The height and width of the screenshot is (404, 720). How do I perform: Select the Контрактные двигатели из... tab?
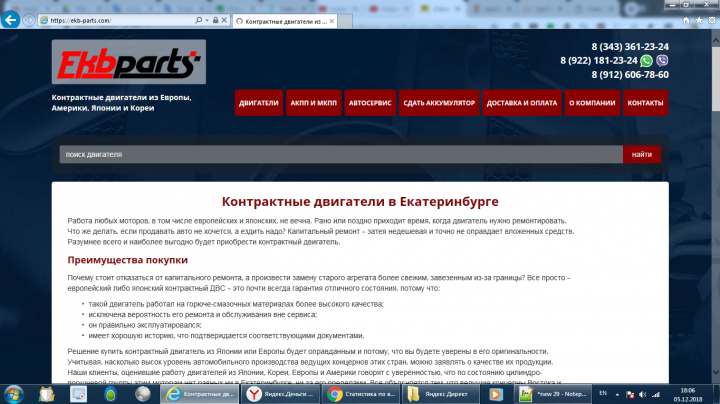tap(285, 21)
